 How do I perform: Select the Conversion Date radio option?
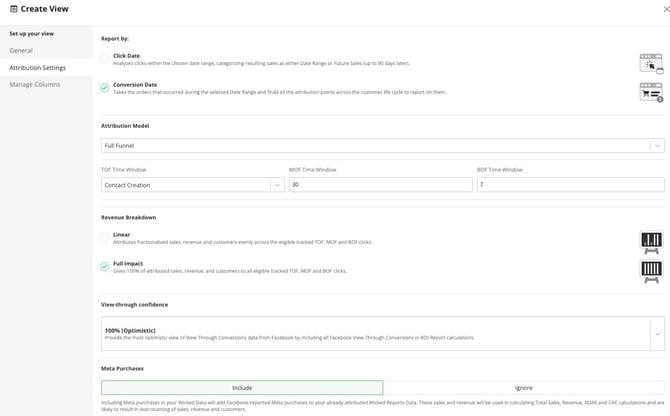point(105,88)
